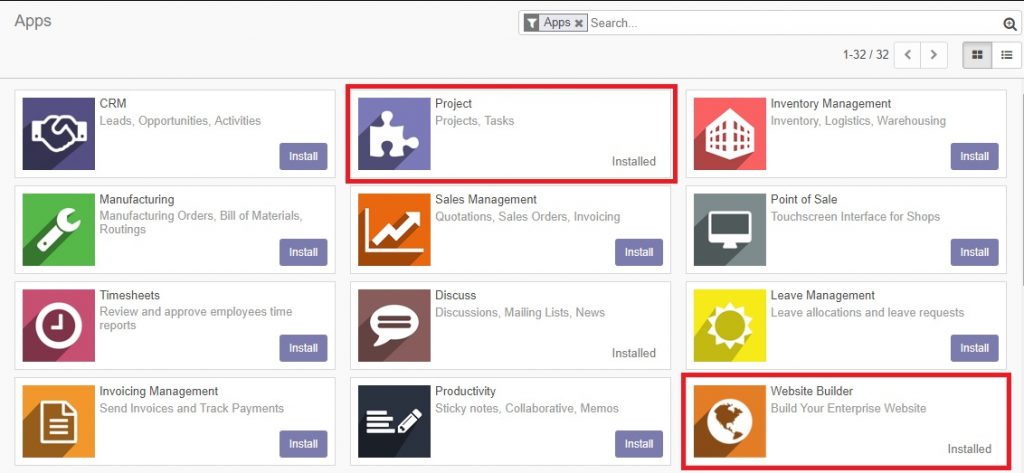Focus the Search input field
The width and height of the screenshot is (1024, 473).
tap(794, 23)
